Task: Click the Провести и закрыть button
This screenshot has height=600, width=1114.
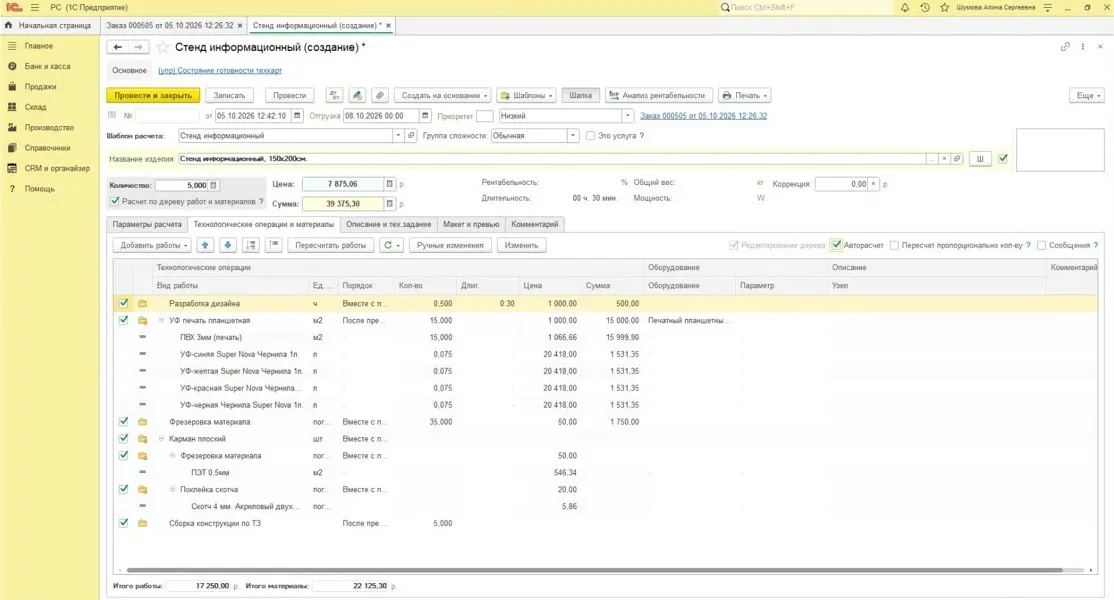Action: point(153,95)
